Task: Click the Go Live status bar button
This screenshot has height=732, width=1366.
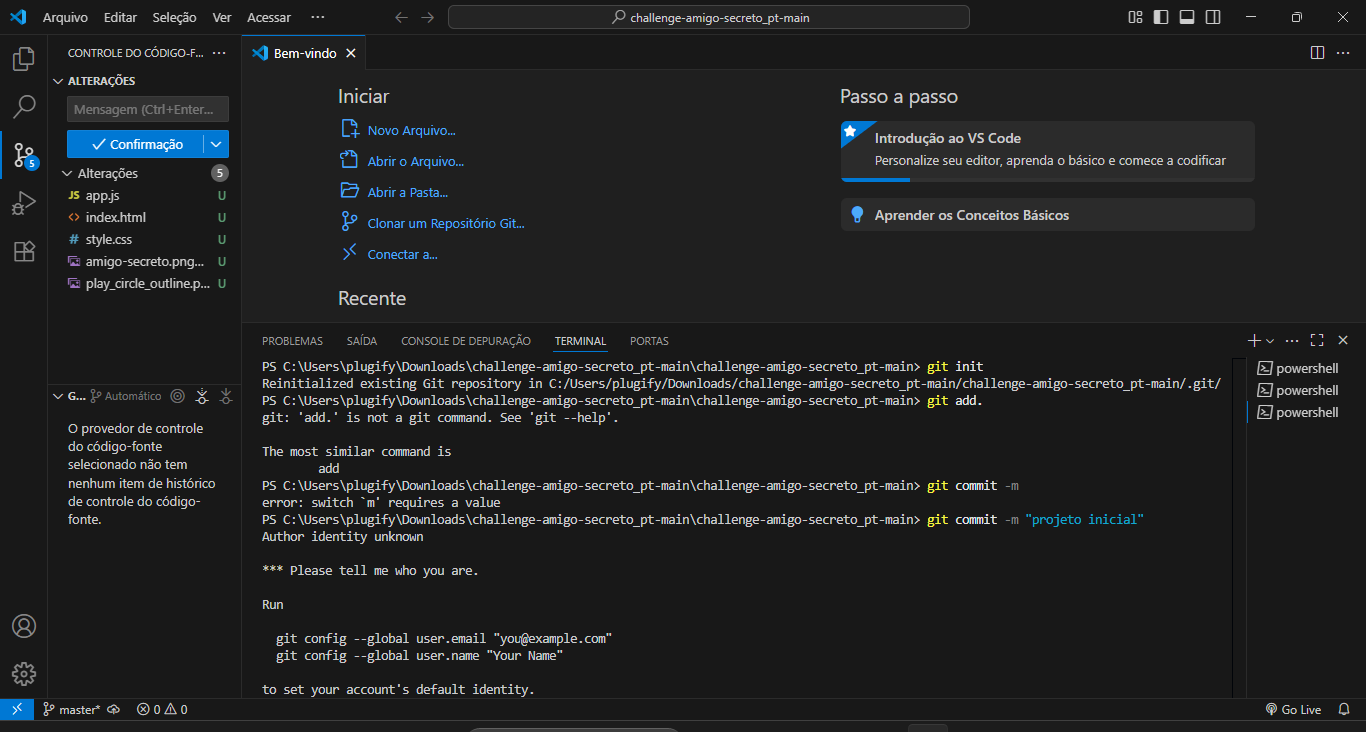Action: (1293, 710)
